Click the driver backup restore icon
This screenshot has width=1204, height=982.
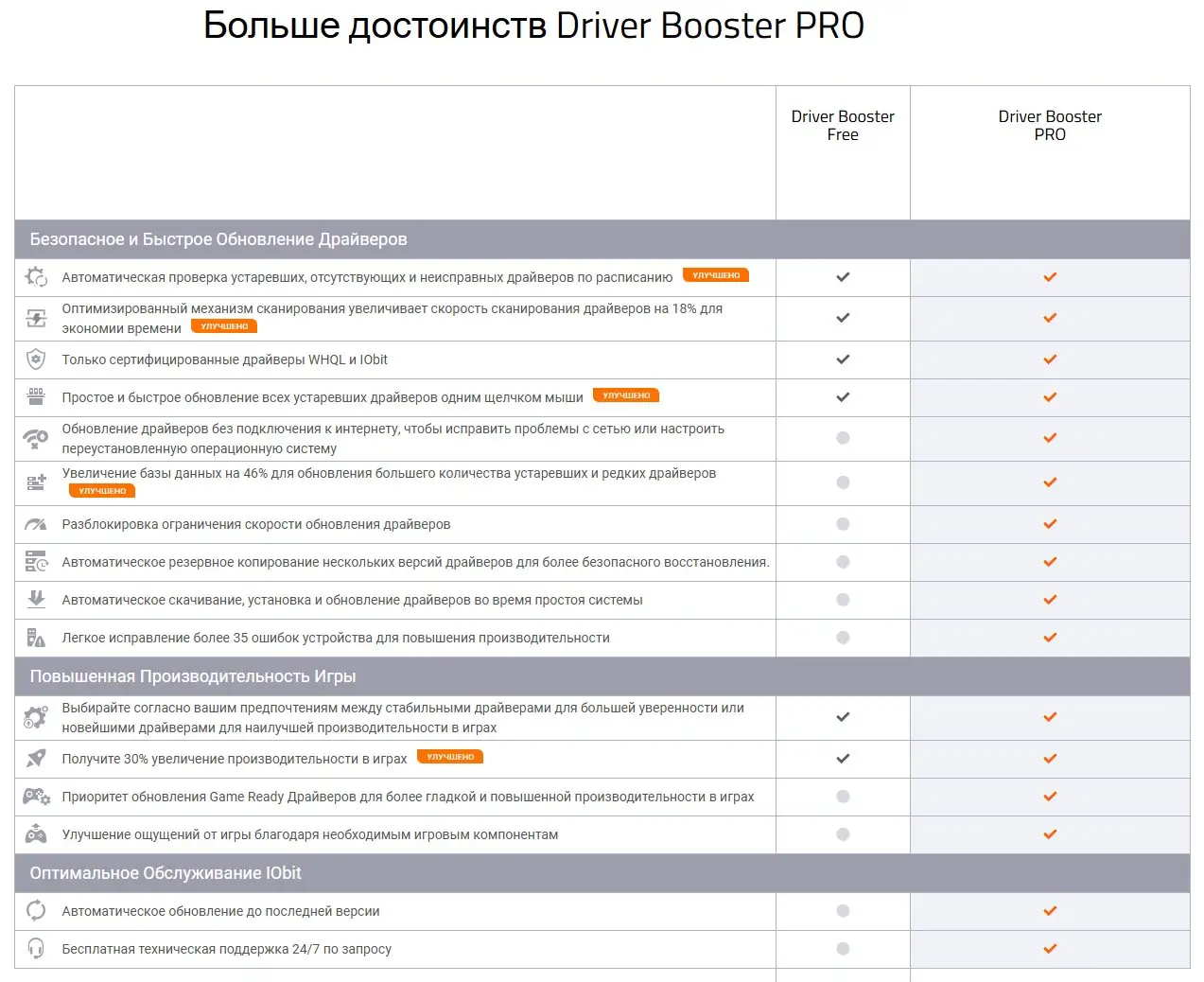click(x=36, y=561)
